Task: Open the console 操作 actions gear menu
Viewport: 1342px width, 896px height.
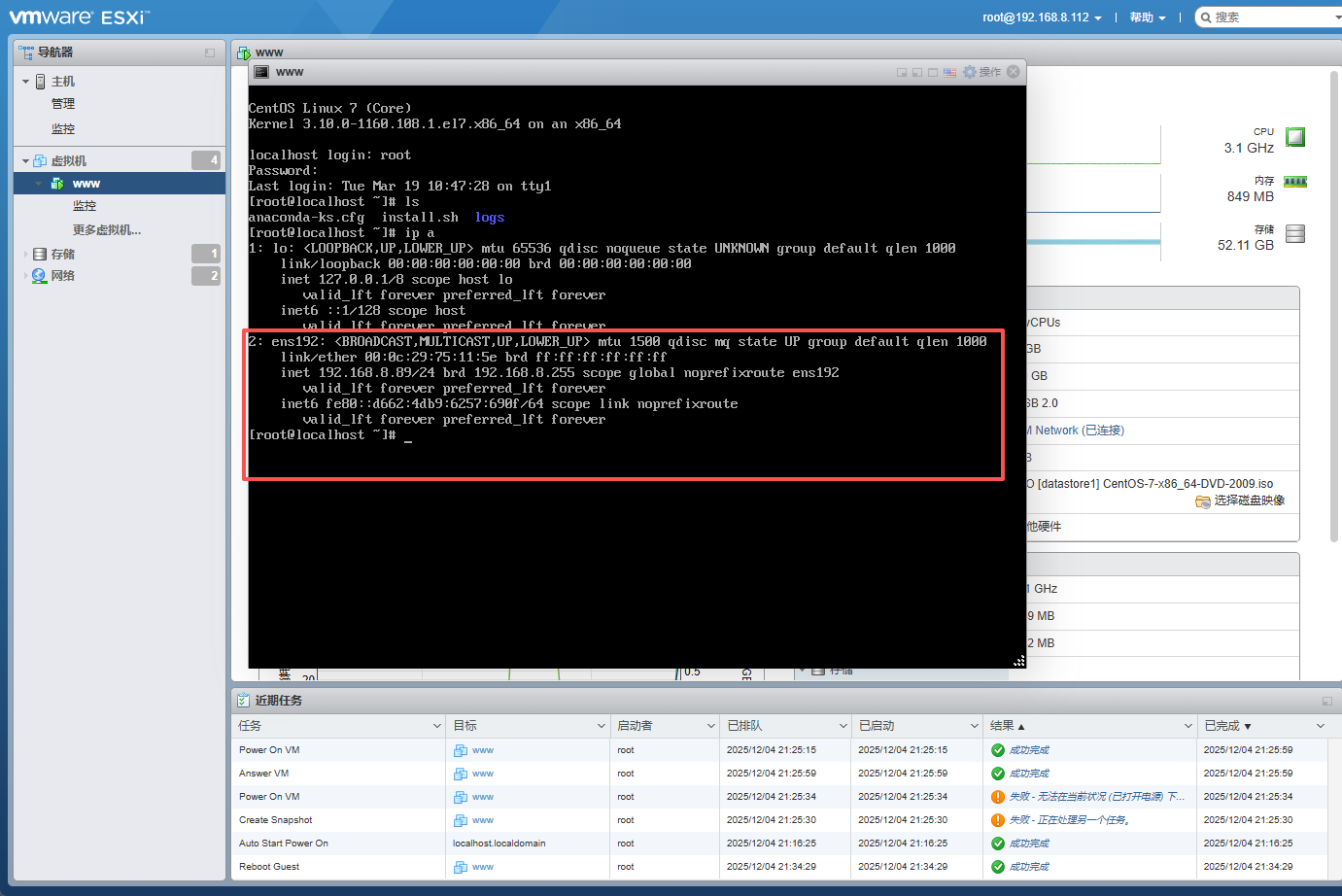Action: 981,72
